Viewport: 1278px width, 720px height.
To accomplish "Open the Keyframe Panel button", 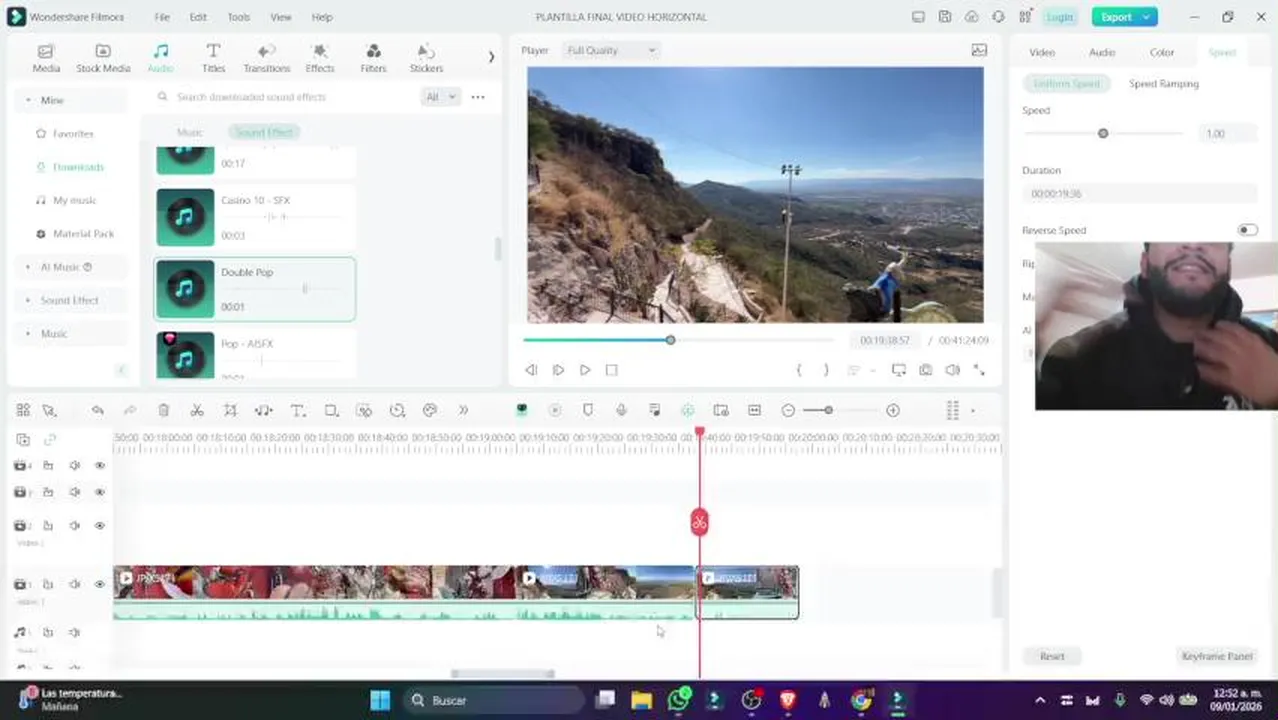I will coord(1217,656).
